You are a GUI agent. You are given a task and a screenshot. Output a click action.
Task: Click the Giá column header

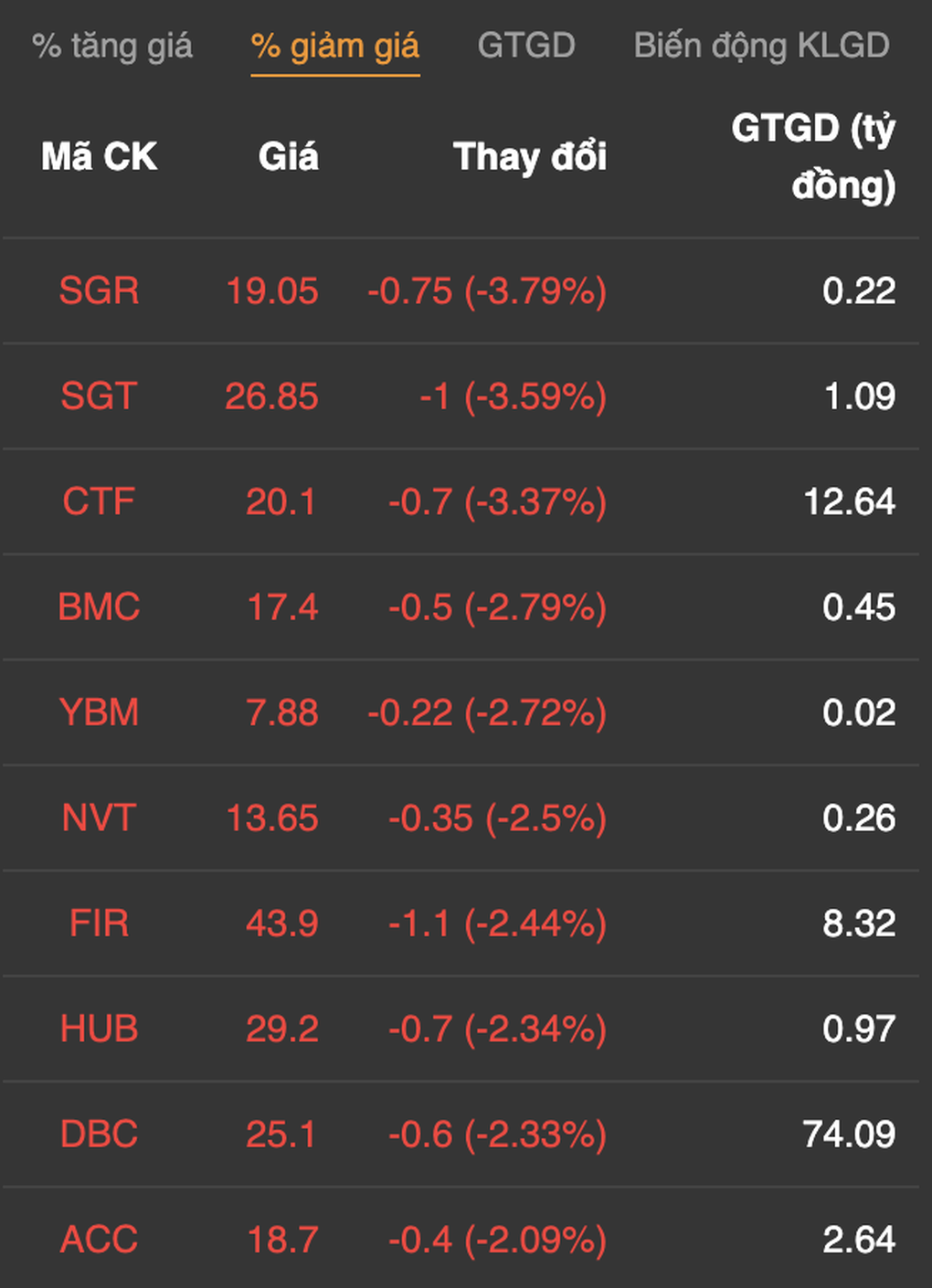pos(288,156)
